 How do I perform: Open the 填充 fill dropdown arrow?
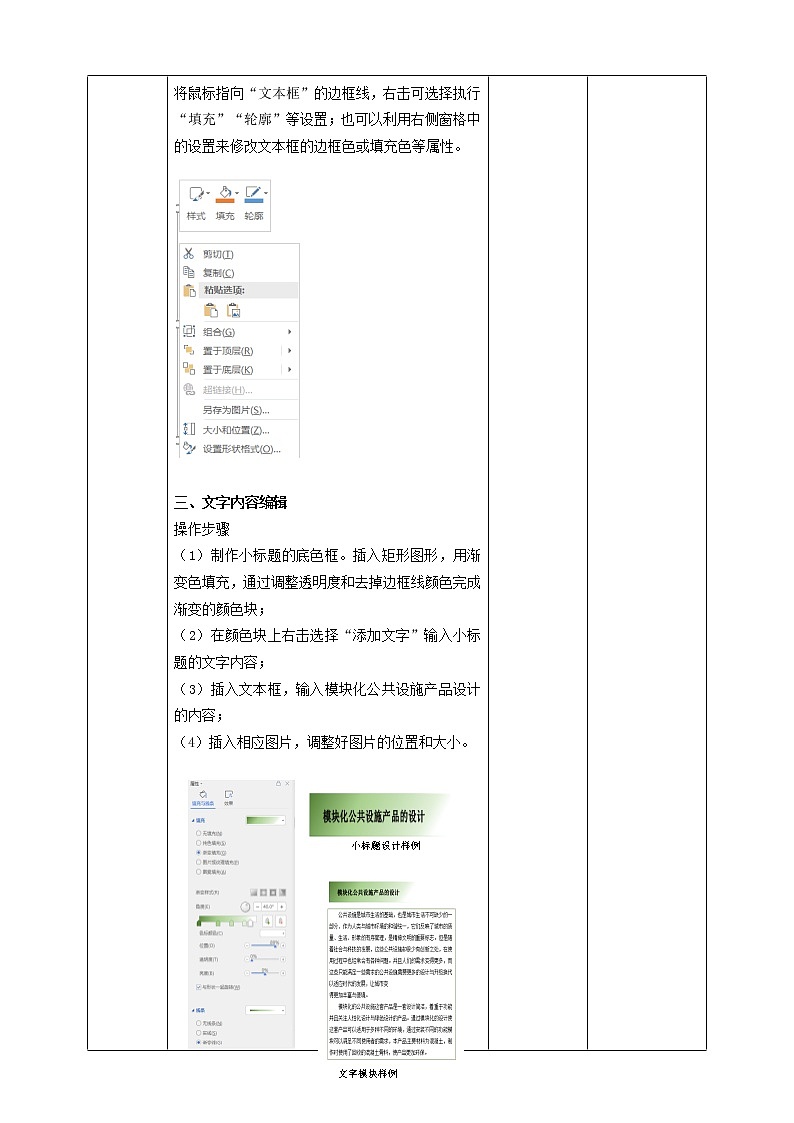coord(237,193)
